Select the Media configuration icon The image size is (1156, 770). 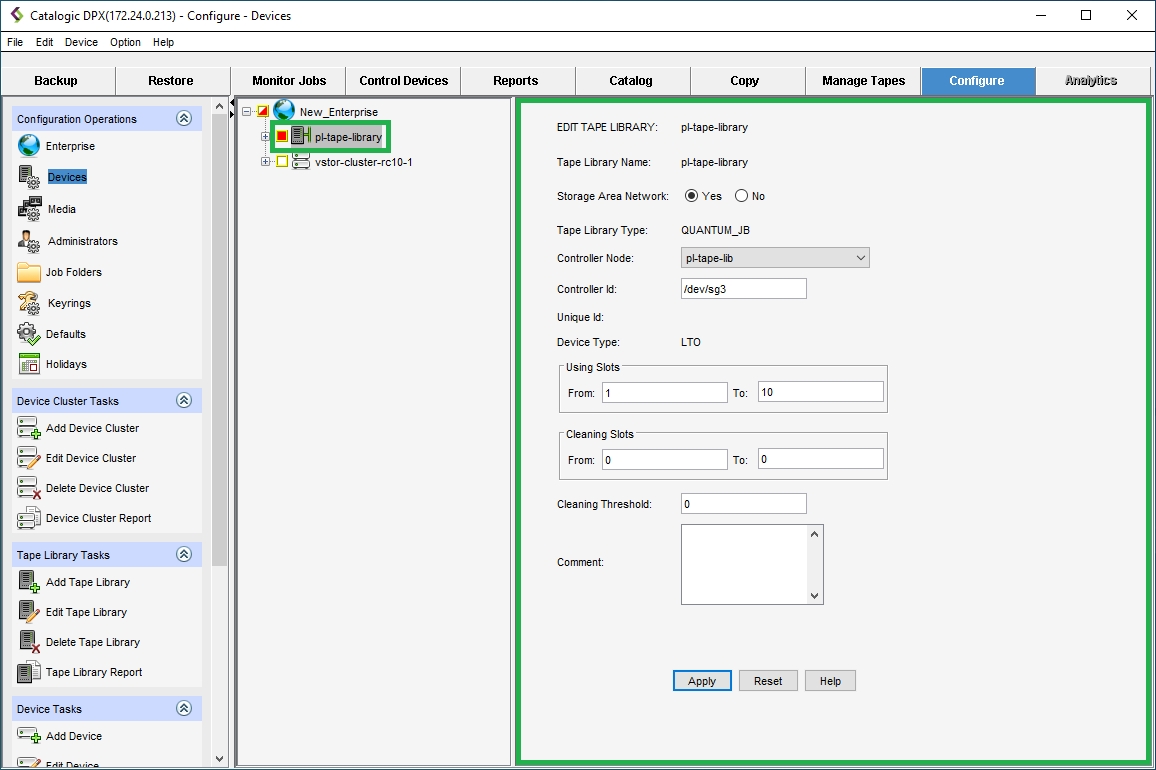[29, 209]
